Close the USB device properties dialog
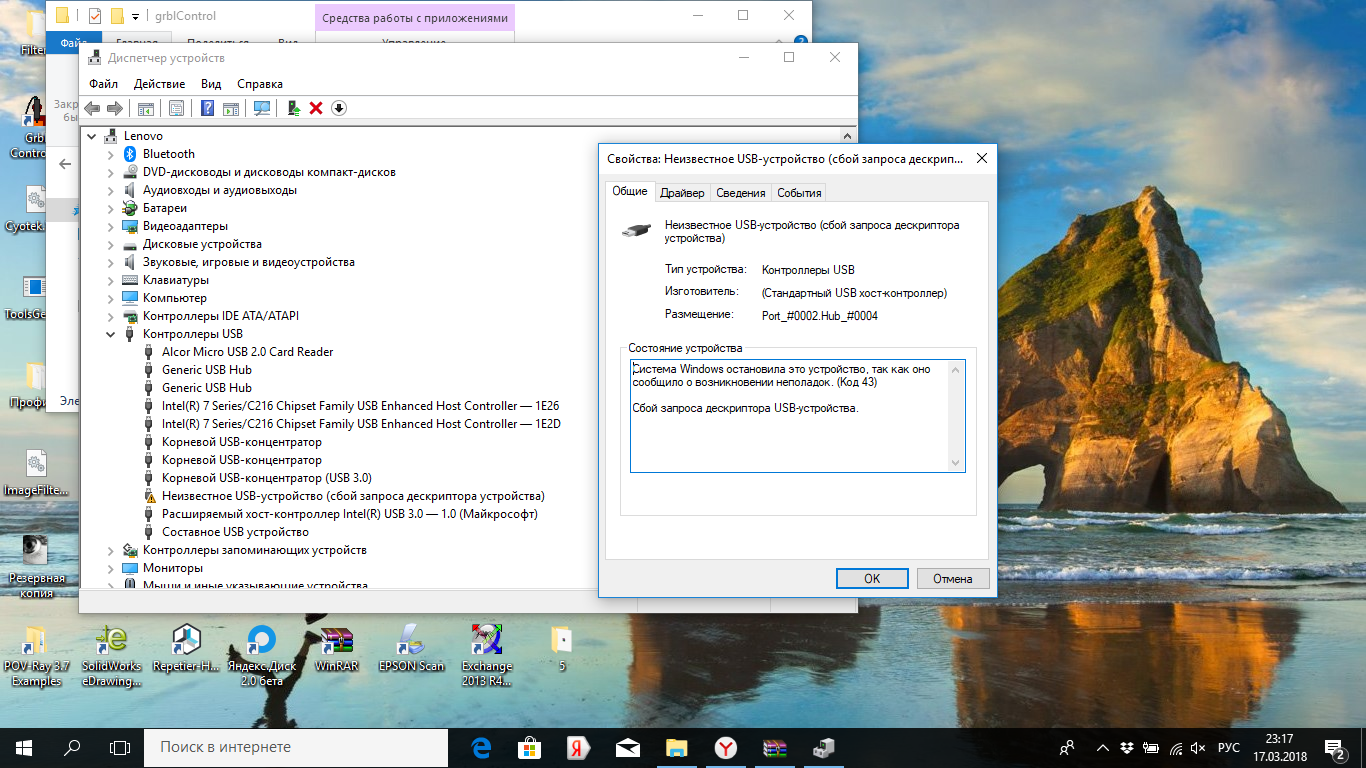The width and height of the screenshot is (1366, 768). coord(981,158)
